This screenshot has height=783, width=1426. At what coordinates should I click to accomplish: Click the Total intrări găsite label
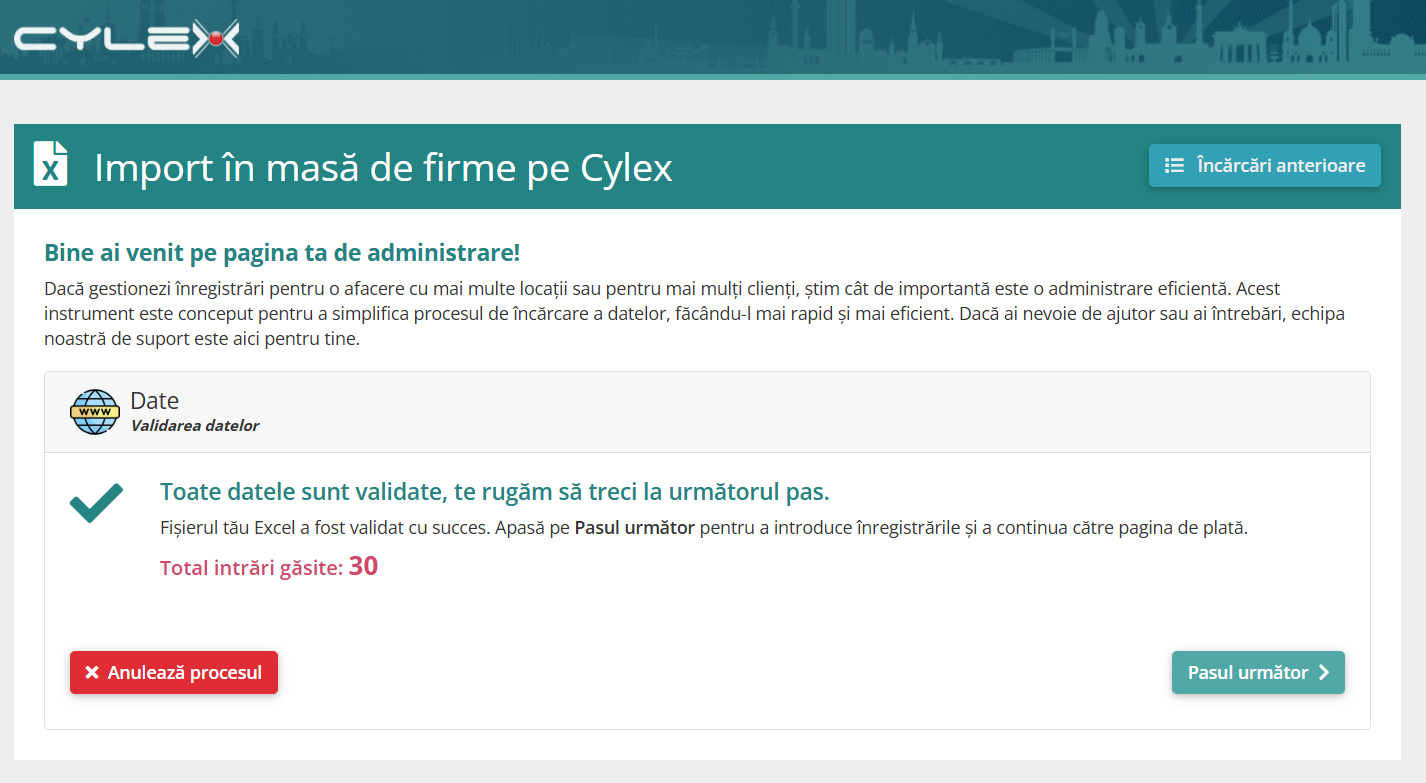(x=252, y=568)
